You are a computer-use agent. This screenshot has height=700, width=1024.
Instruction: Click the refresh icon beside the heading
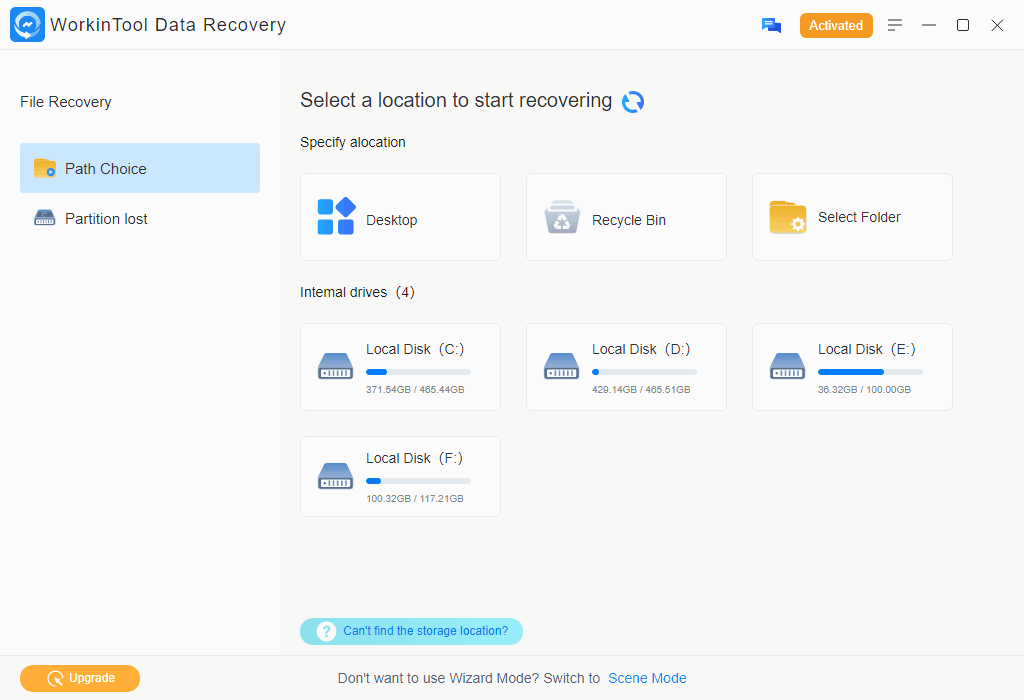click(x=633, y=101)
